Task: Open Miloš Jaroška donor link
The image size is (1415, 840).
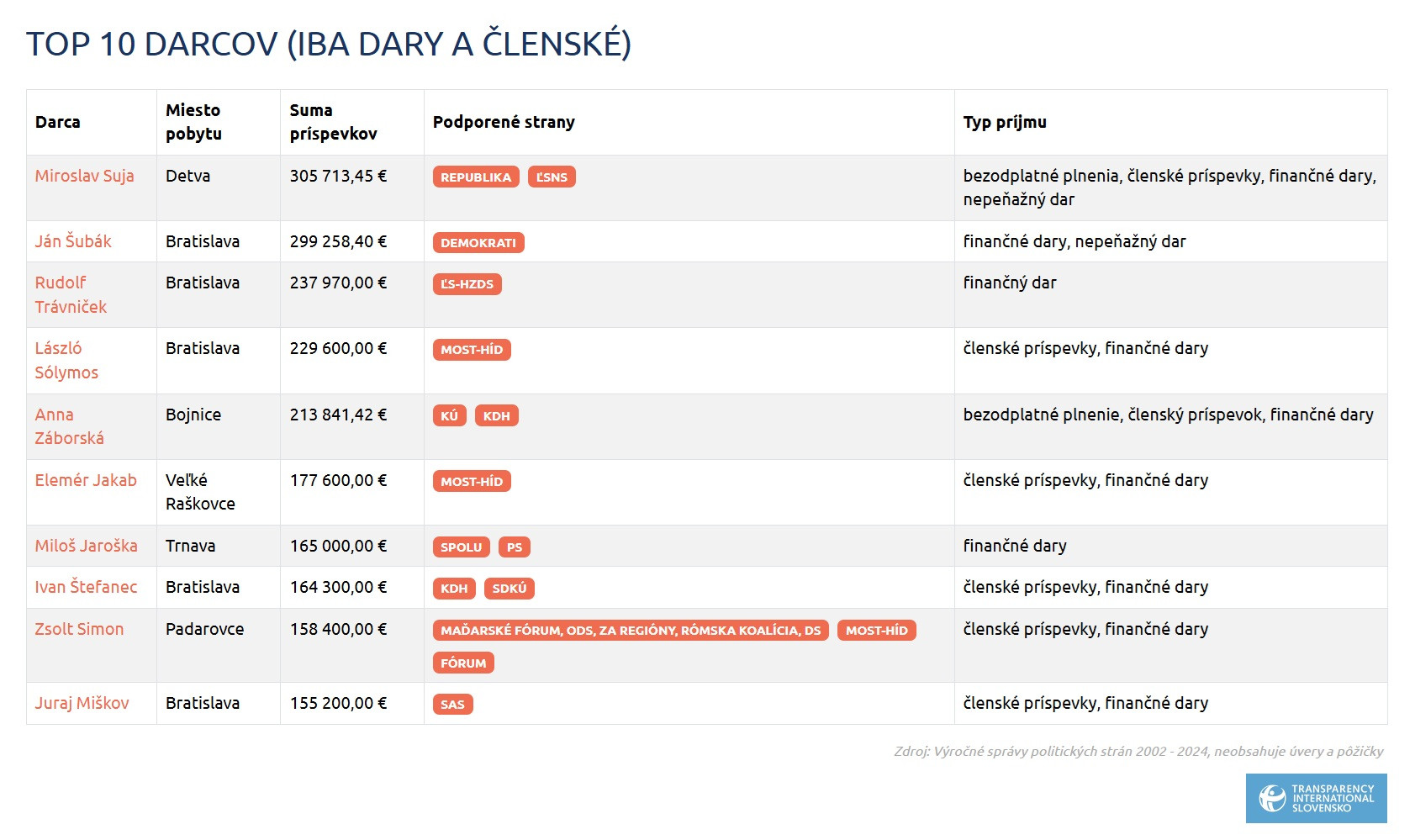Action: click(x=86, y=546)
